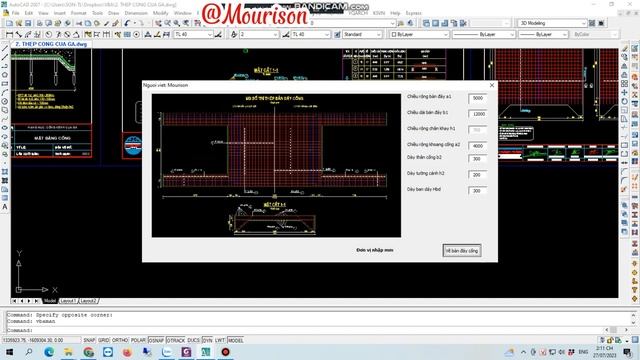Toggle DUCS in status bar
The height and width of the screenshot is (360, 640).
click(x=193, y=340)
